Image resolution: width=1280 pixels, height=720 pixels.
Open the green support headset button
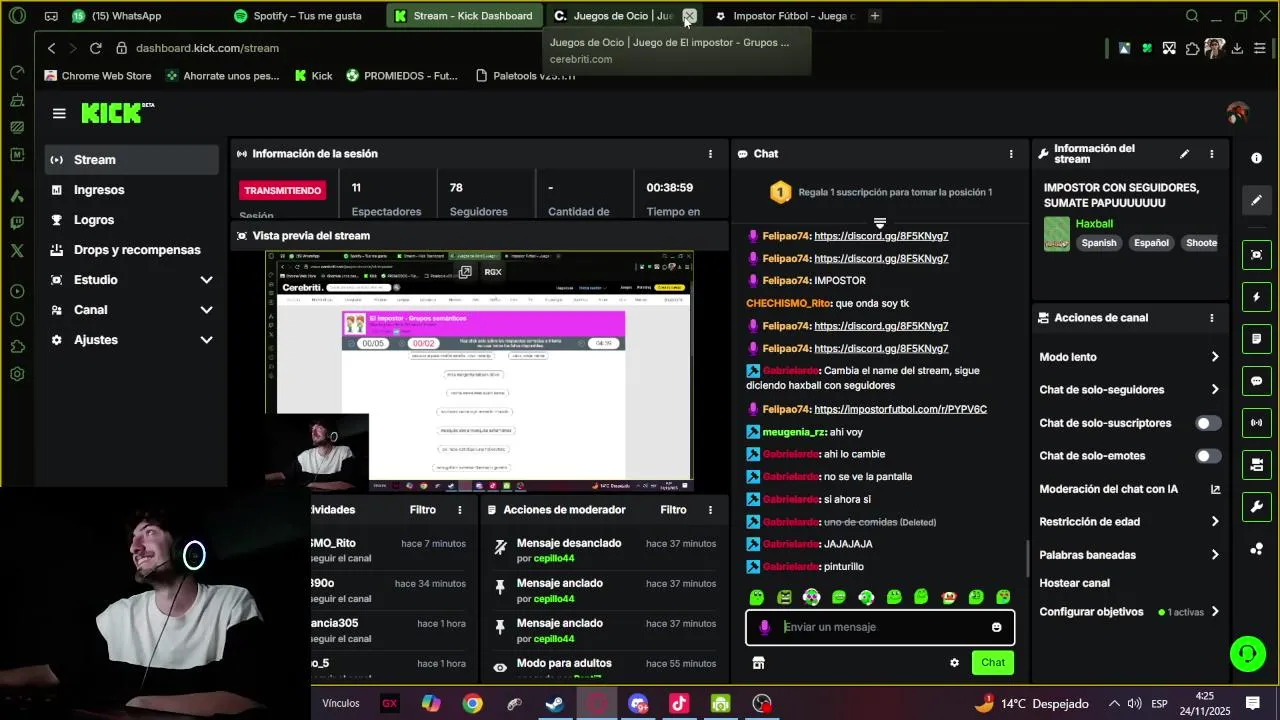(1247, 654)
